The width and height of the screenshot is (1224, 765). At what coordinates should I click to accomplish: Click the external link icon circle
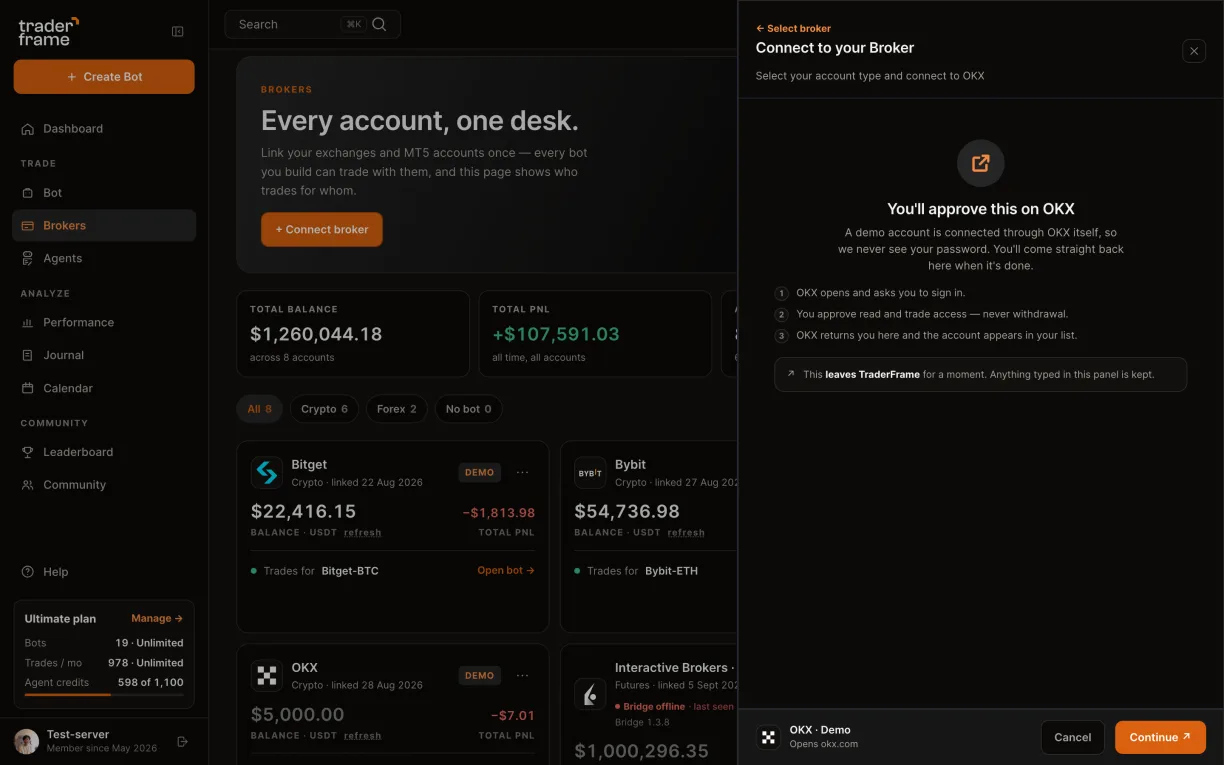[x=980, y=163]
